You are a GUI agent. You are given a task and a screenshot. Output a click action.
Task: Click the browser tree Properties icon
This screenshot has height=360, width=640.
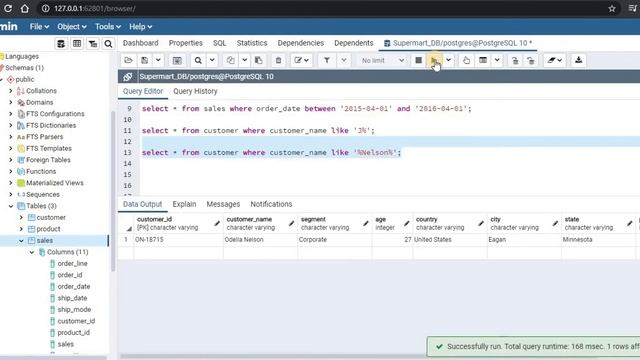(x=61, y=43)
